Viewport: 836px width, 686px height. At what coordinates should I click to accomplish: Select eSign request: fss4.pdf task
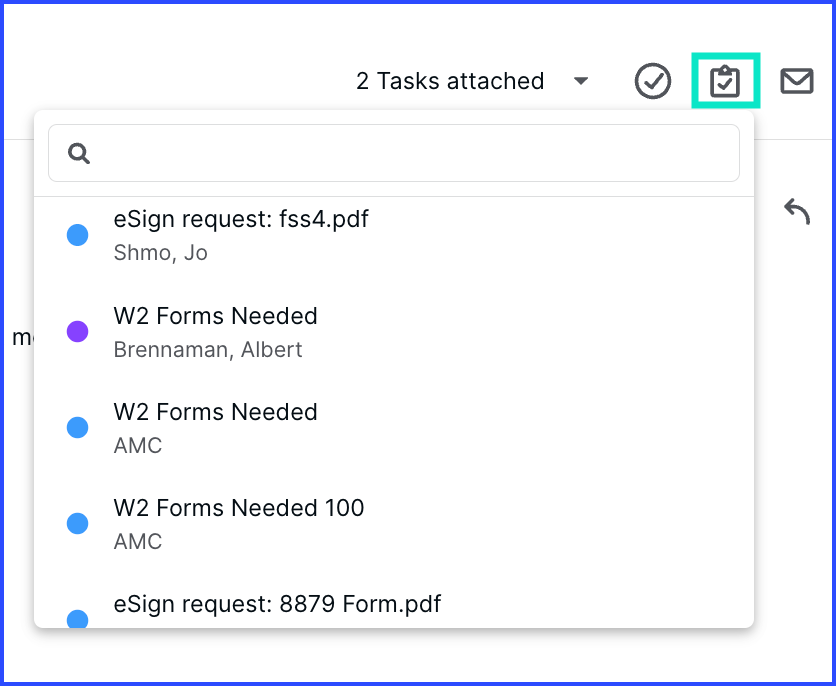coord(394,235)
